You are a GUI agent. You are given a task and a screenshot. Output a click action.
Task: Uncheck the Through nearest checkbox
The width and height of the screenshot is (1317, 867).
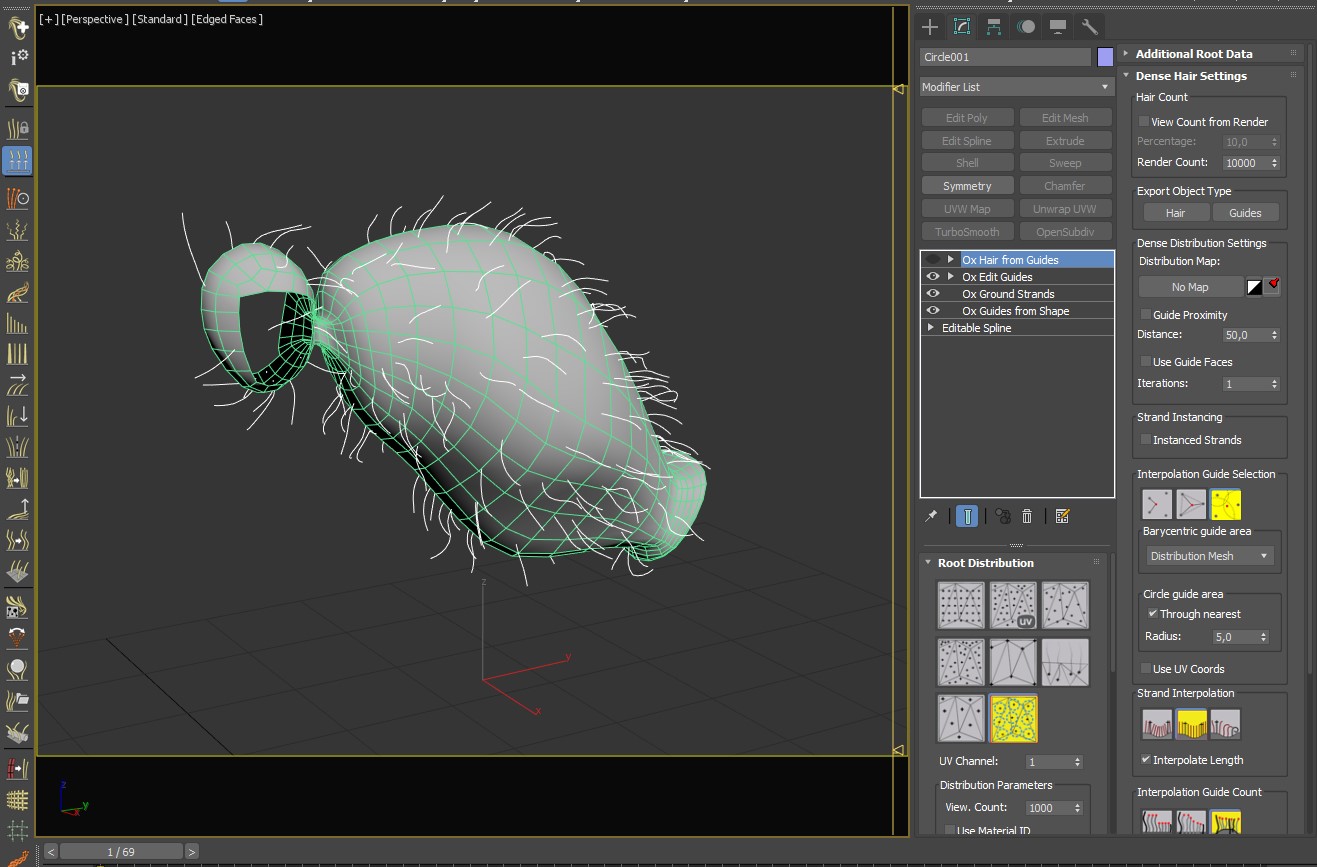pyautogui.click(x=1152, y=614)
